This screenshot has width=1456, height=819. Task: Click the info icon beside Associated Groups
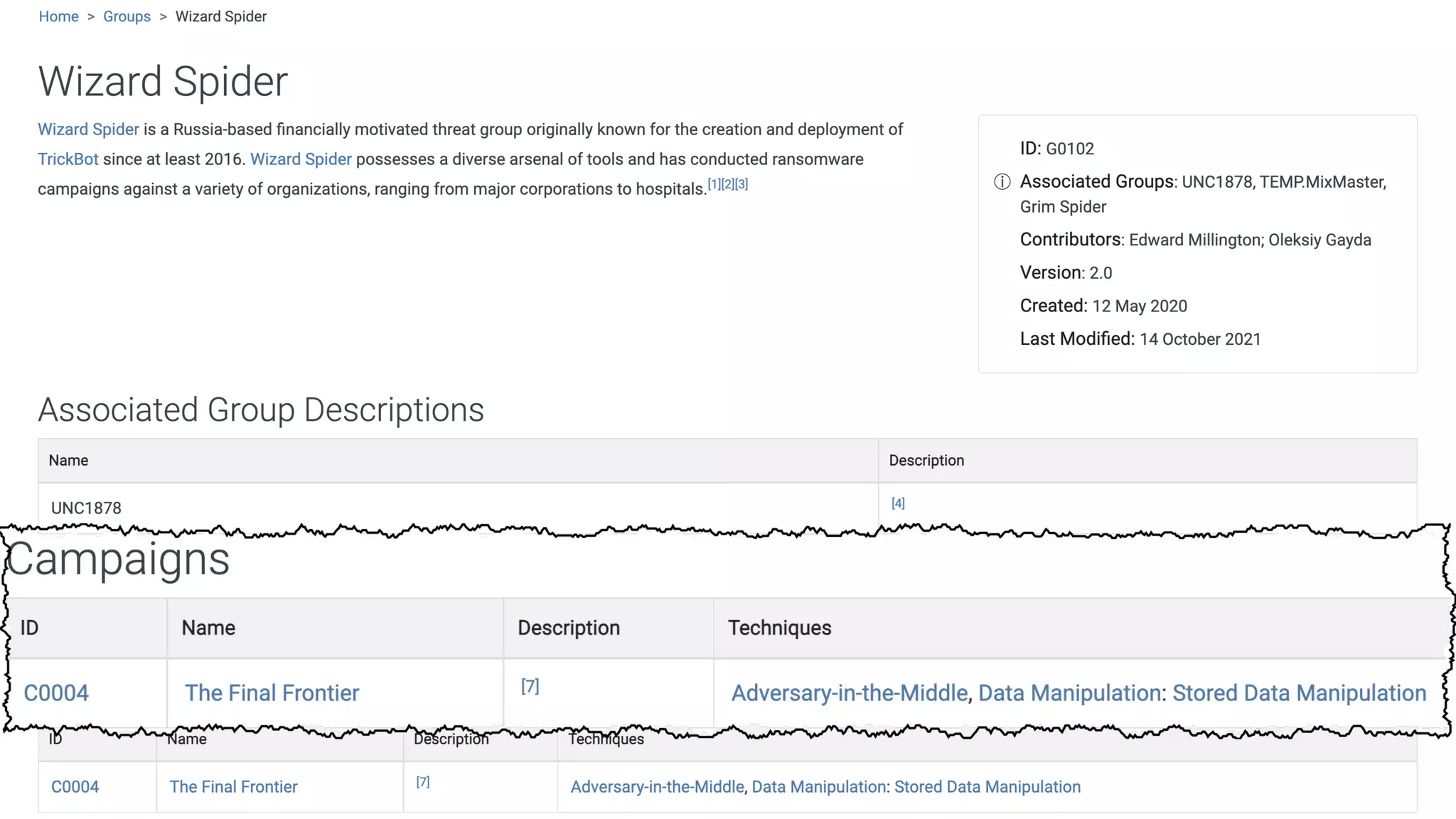[x=1002, y=182]
